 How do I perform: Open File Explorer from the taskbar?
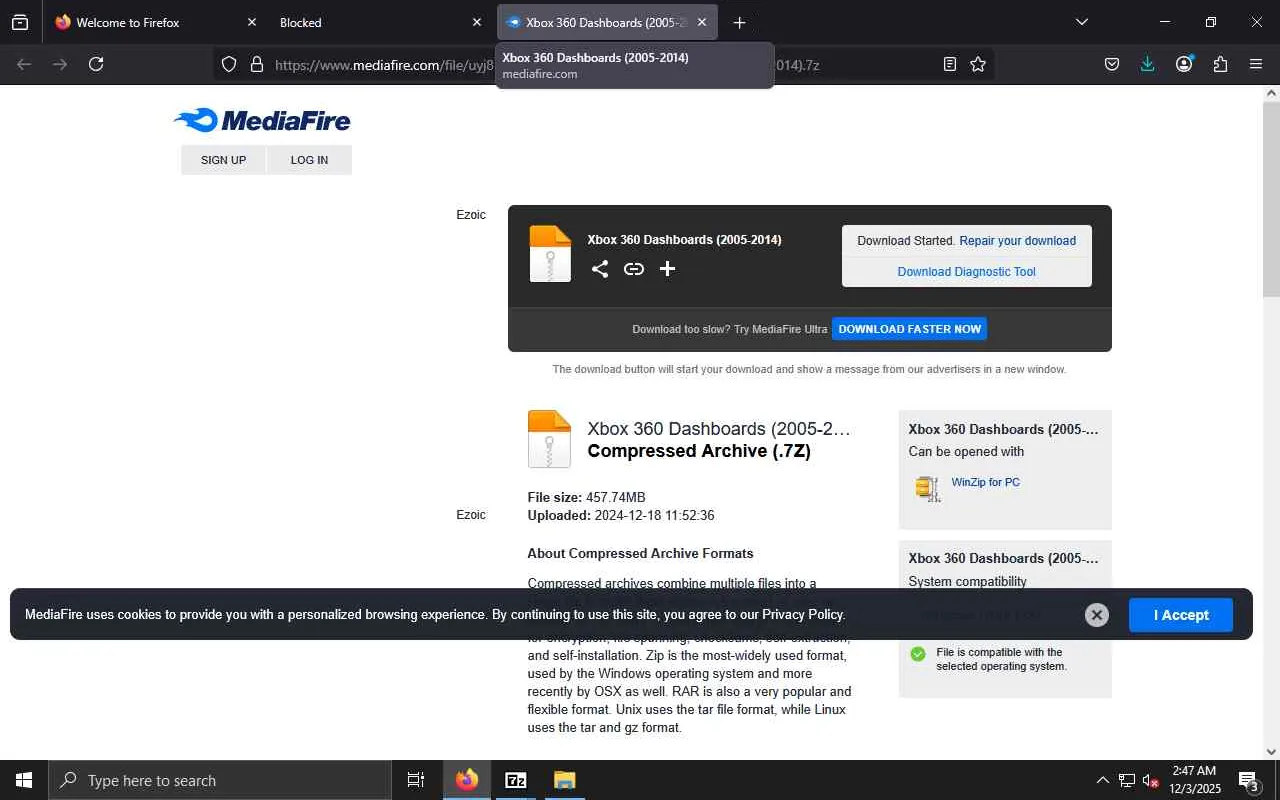[564, 780]
